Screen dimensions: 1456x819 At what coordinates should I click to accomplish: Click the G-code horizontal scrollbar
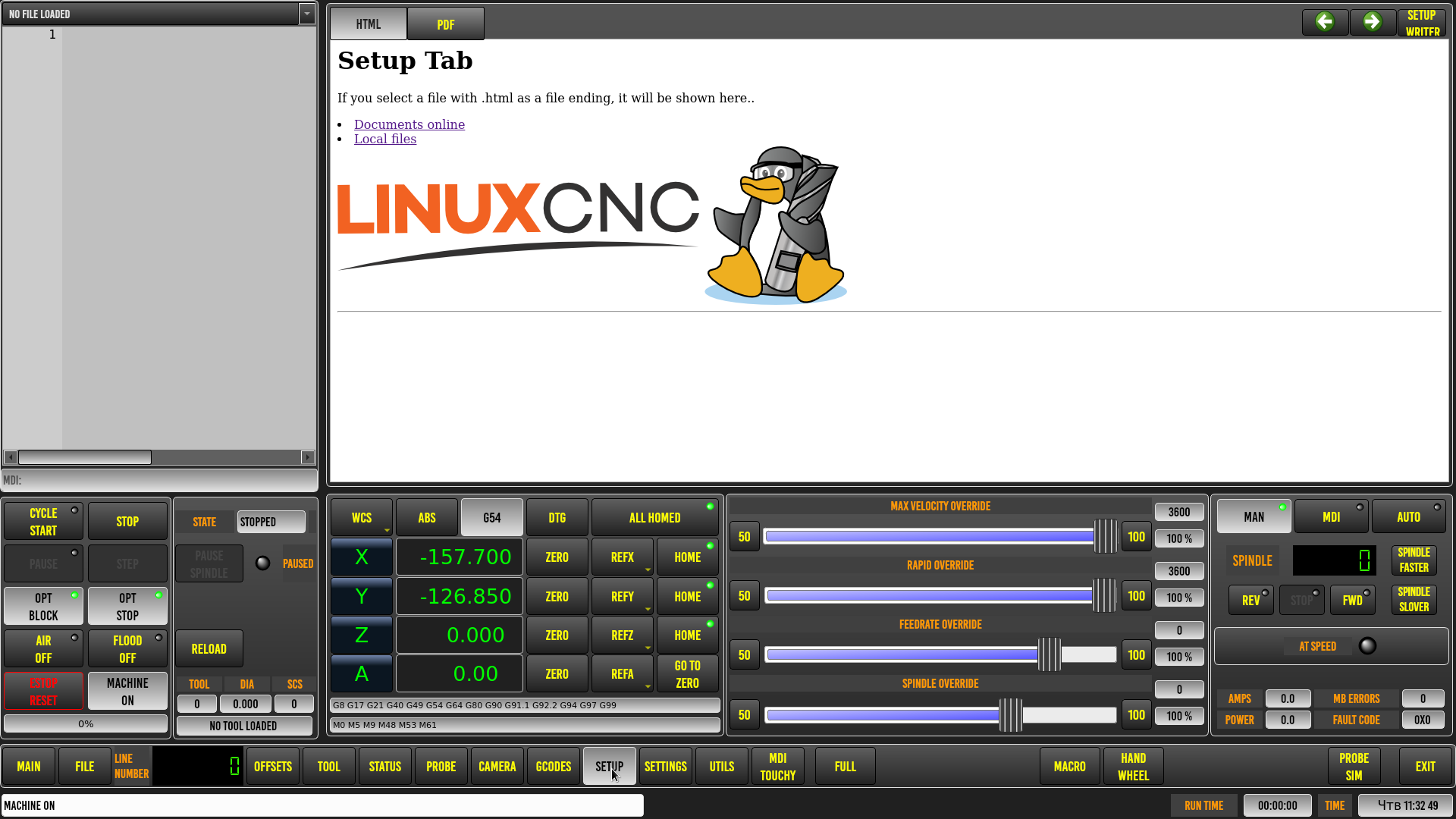159,457
